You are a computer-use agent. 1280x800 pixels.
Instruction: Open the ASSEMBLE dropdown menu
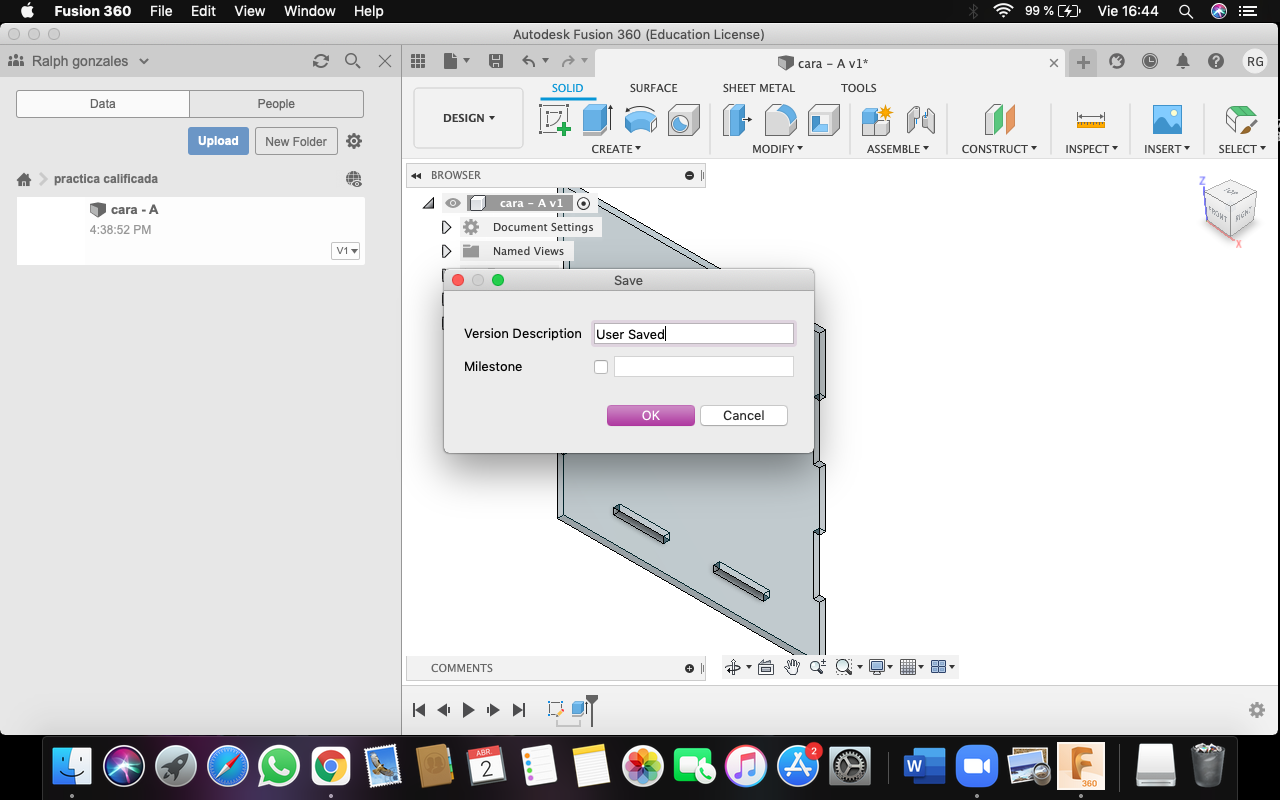pos(898,149)
